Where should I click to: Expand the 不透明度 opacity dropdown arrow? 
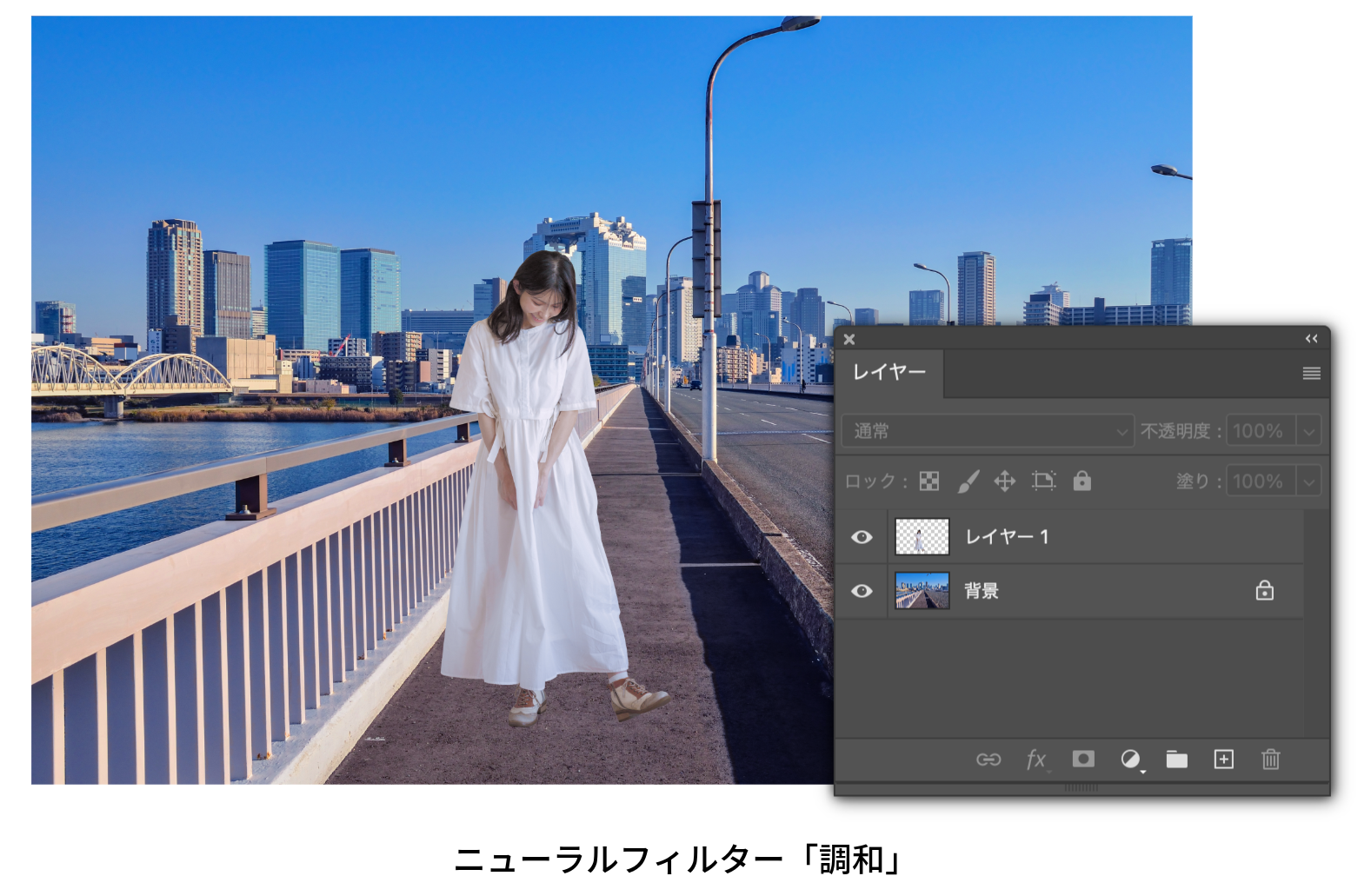[1308, 431]
